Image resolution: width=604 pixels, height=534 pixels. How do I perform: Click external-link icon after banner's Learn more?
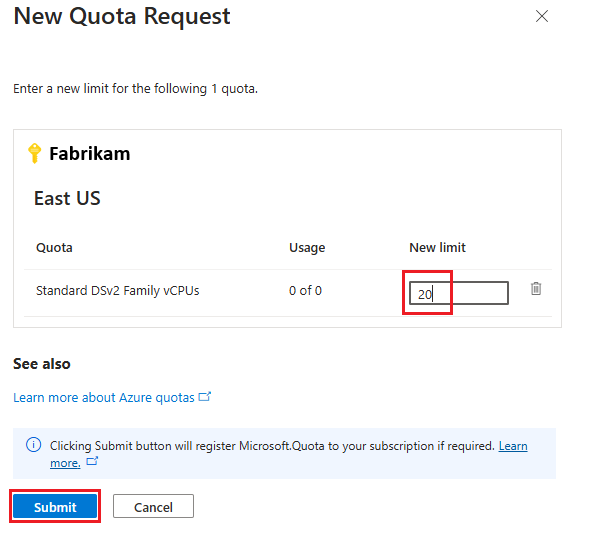click(x=92, y=463)
